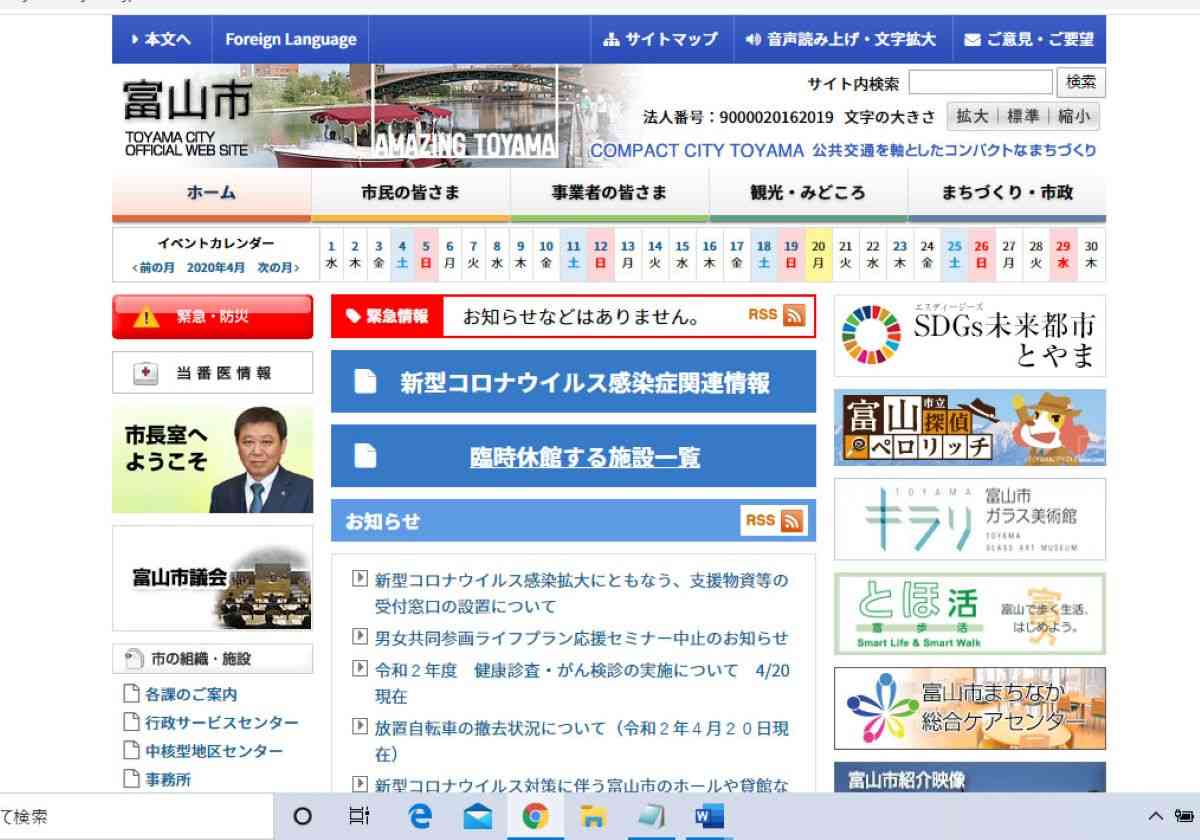This screenshot has width=1200, height=840.
Task: Open Task View on the taskbar
Action: pyautogui.click(x=359, y=817)
